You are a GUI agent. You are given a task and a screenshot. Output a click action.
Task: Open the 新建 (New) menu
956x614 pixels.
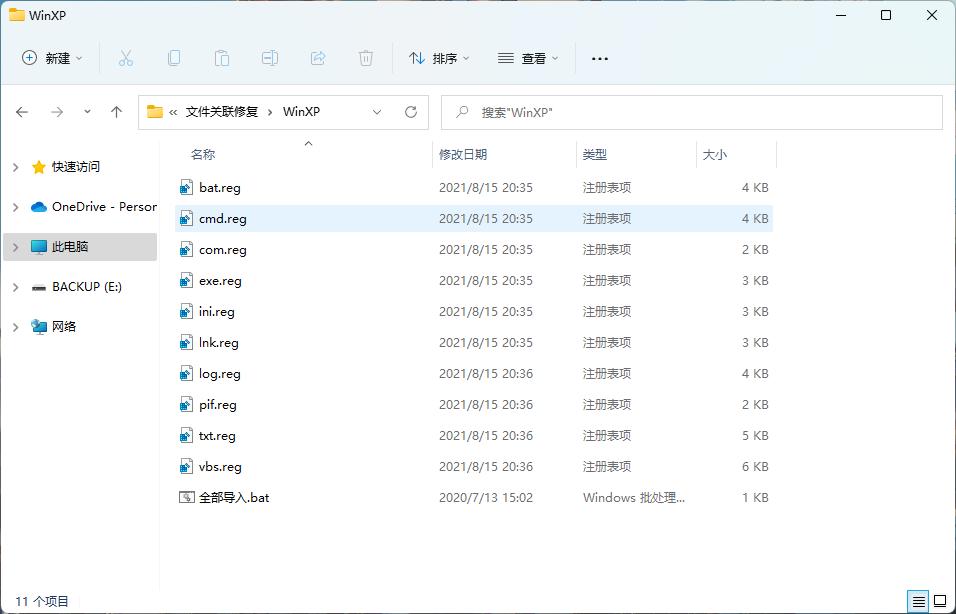pos(52,58)
